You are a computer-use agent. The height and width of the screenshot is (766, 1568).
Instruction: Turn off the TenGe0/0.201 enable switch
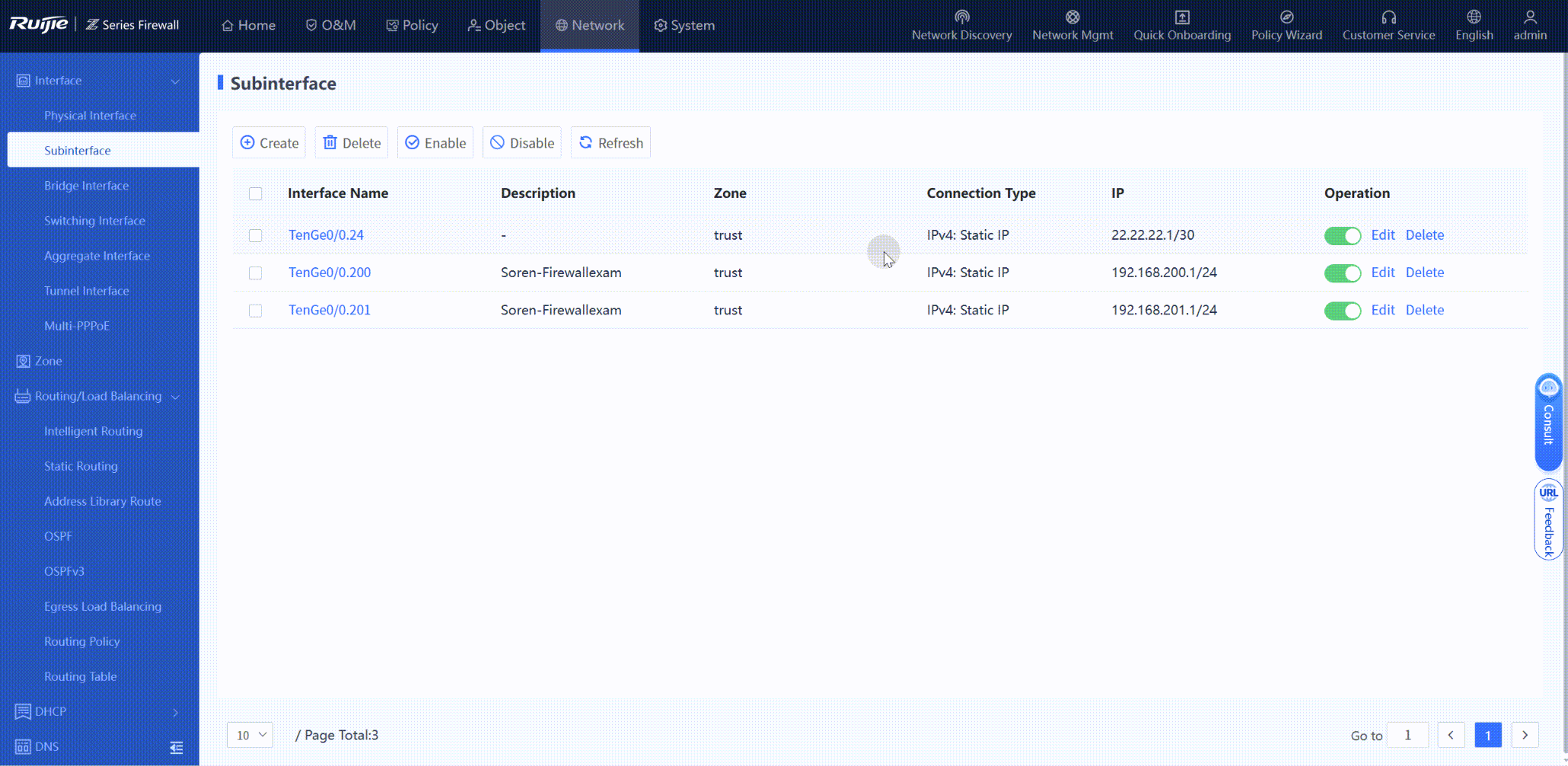click(1342, 311)
